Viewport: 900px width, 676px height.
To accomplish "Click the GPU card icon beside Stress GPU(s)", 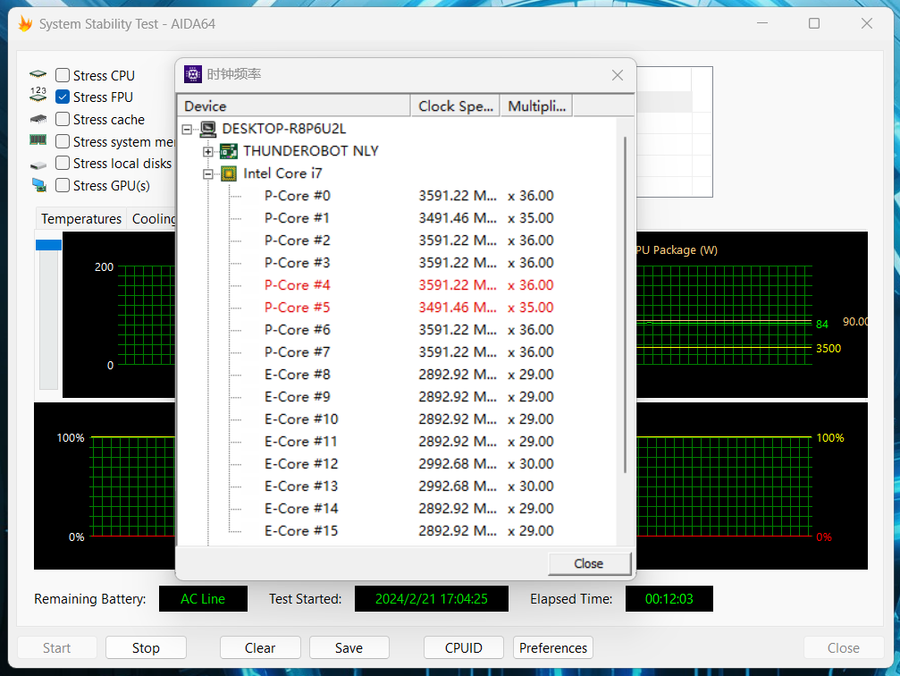I will (38, 185).
